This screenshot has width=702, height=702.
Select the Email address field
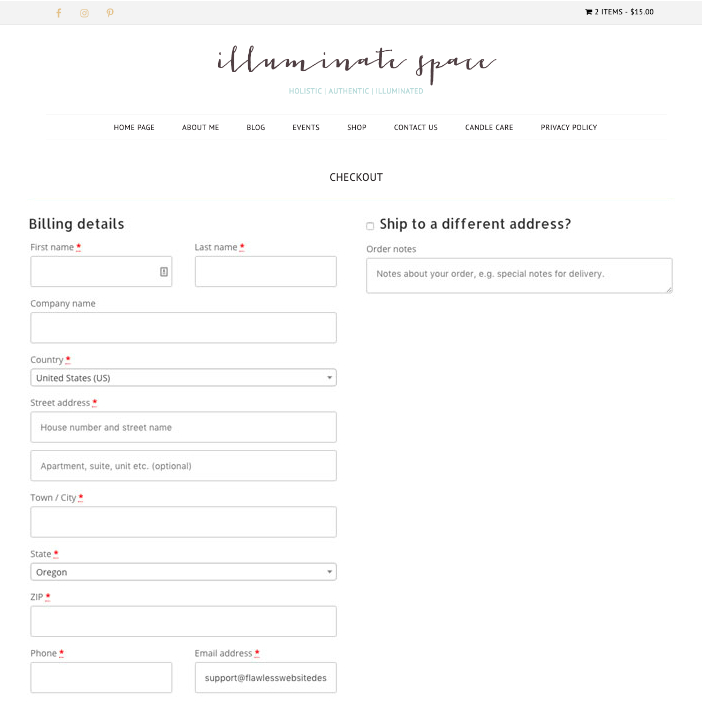265,677
